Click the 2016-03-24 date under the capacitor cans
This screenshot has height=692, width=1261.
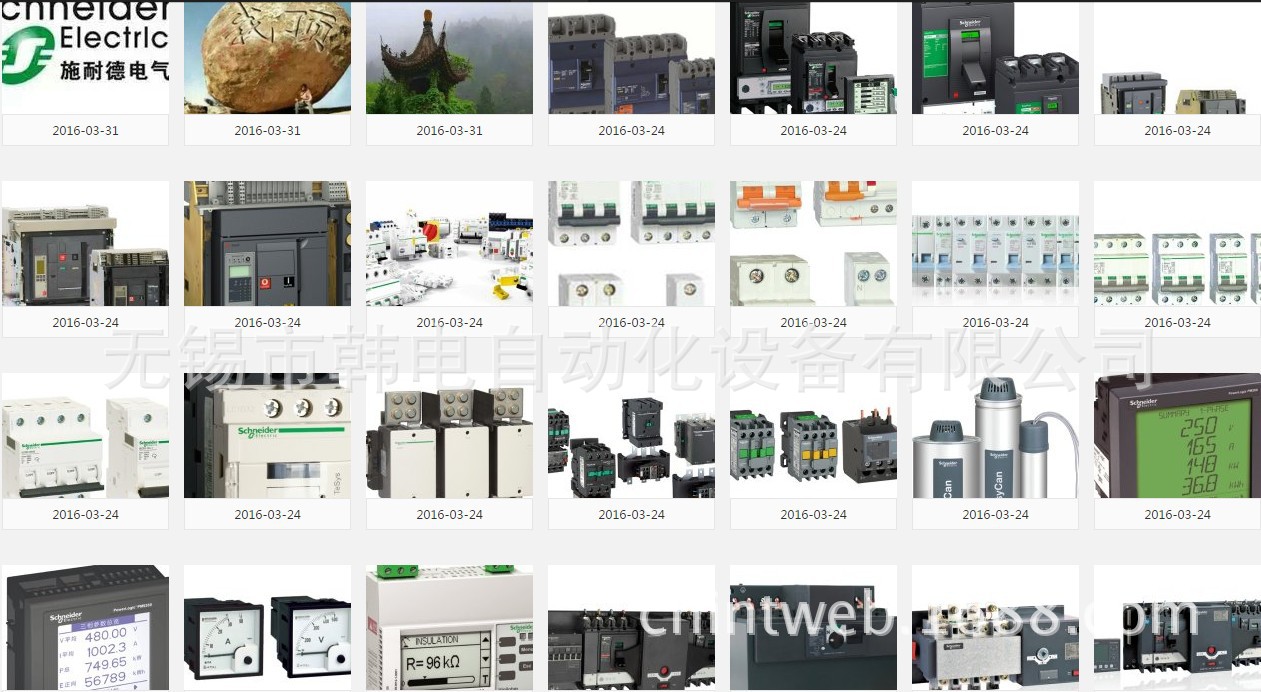coord(995,515)
